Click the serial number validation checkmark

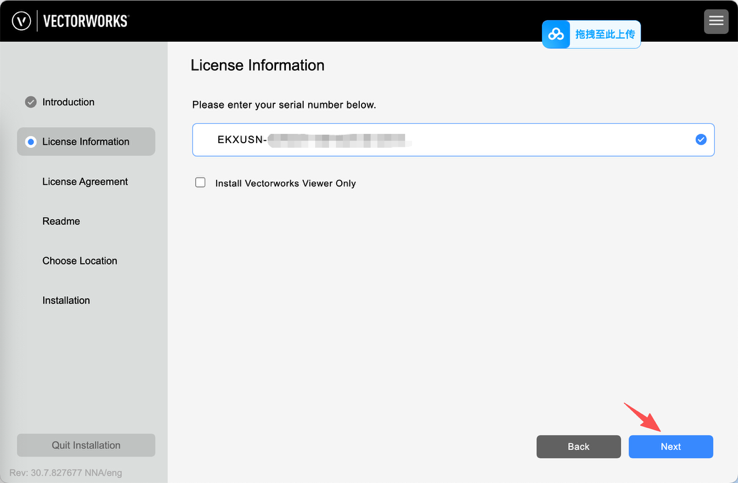tap(700, 140)
